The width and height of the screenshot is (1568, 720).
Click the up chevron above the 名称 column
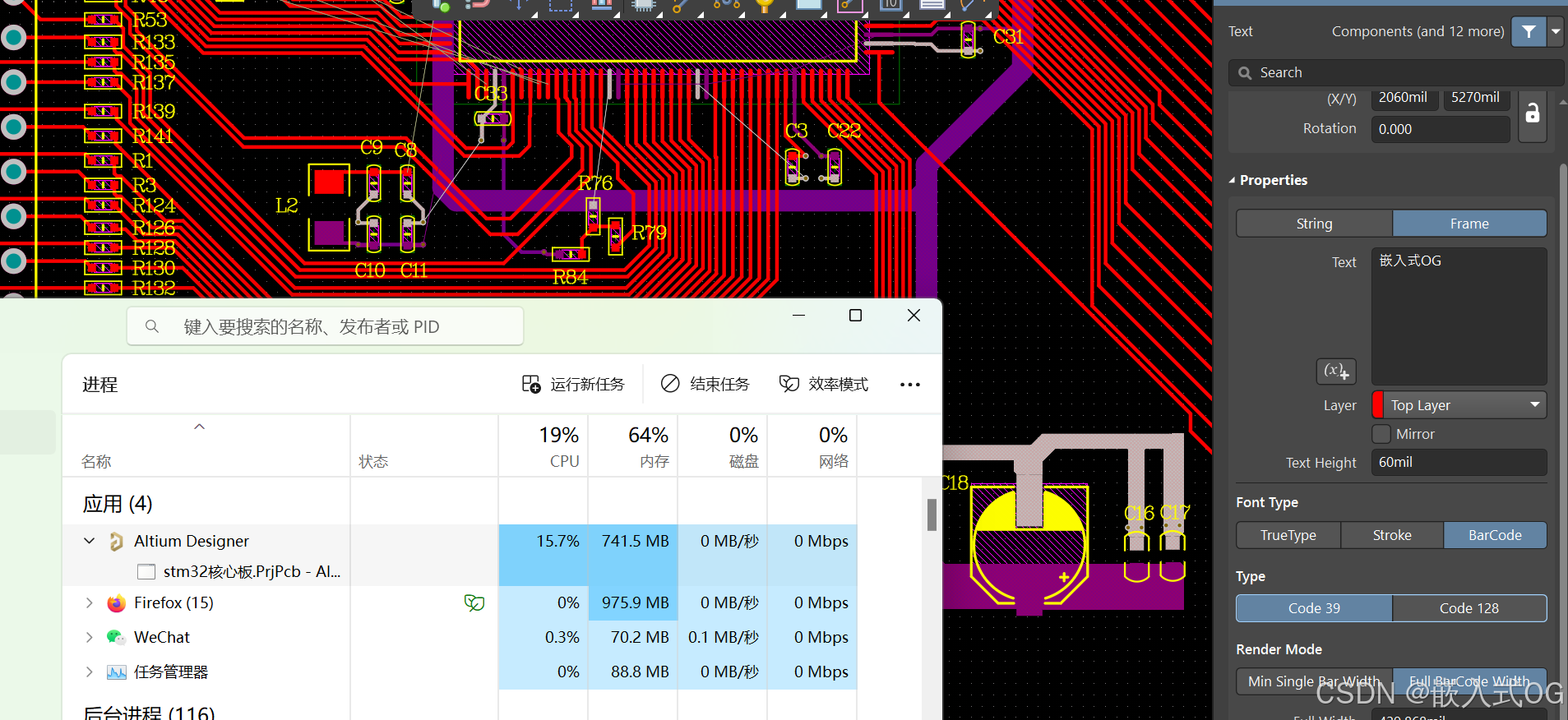tap(199, 427)
